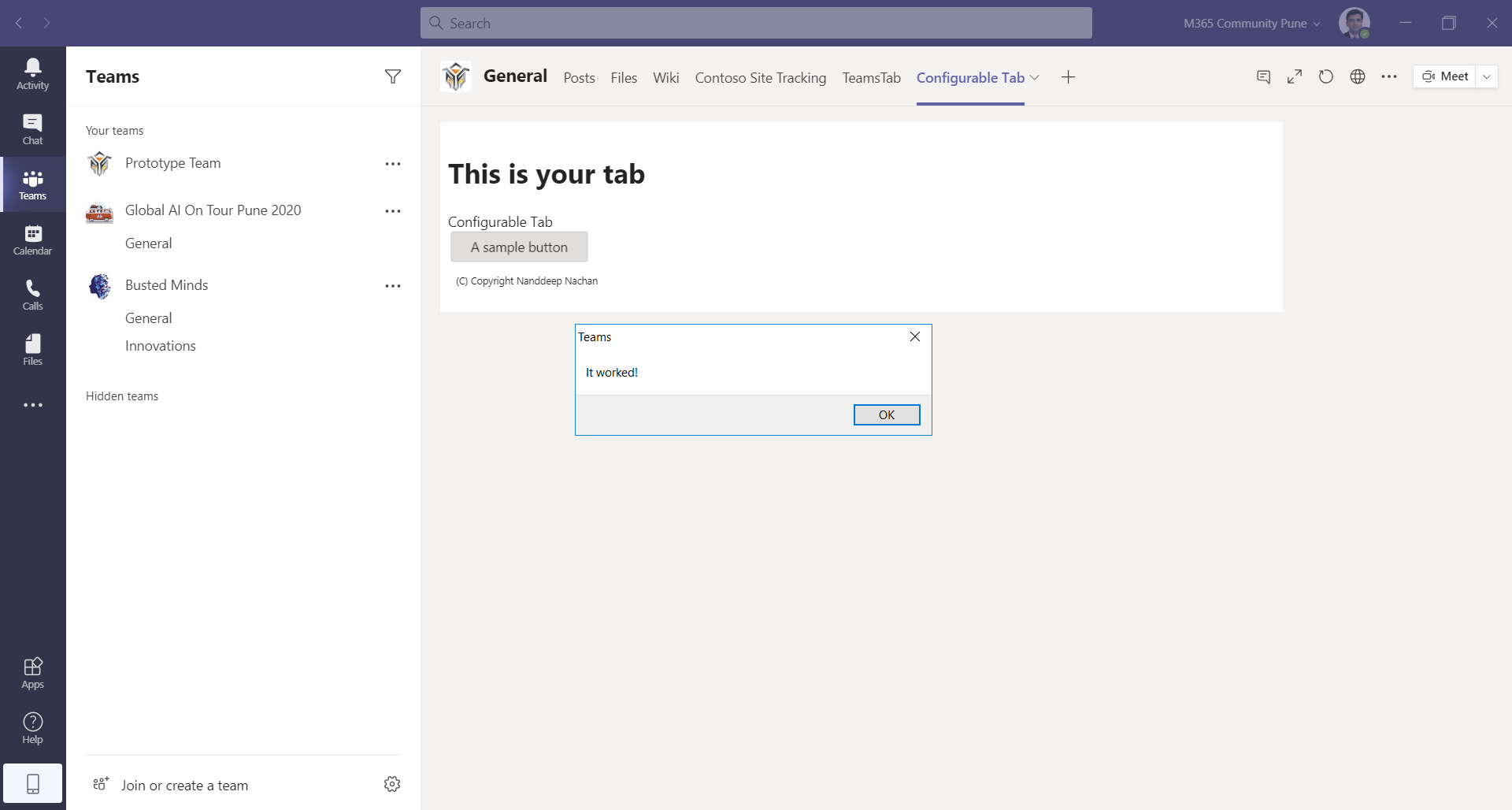Expand the Configurable Tab dropdown chevron
This screenshot has height=810, width=1512.
pyautogui.click(x=1035, y=77)
